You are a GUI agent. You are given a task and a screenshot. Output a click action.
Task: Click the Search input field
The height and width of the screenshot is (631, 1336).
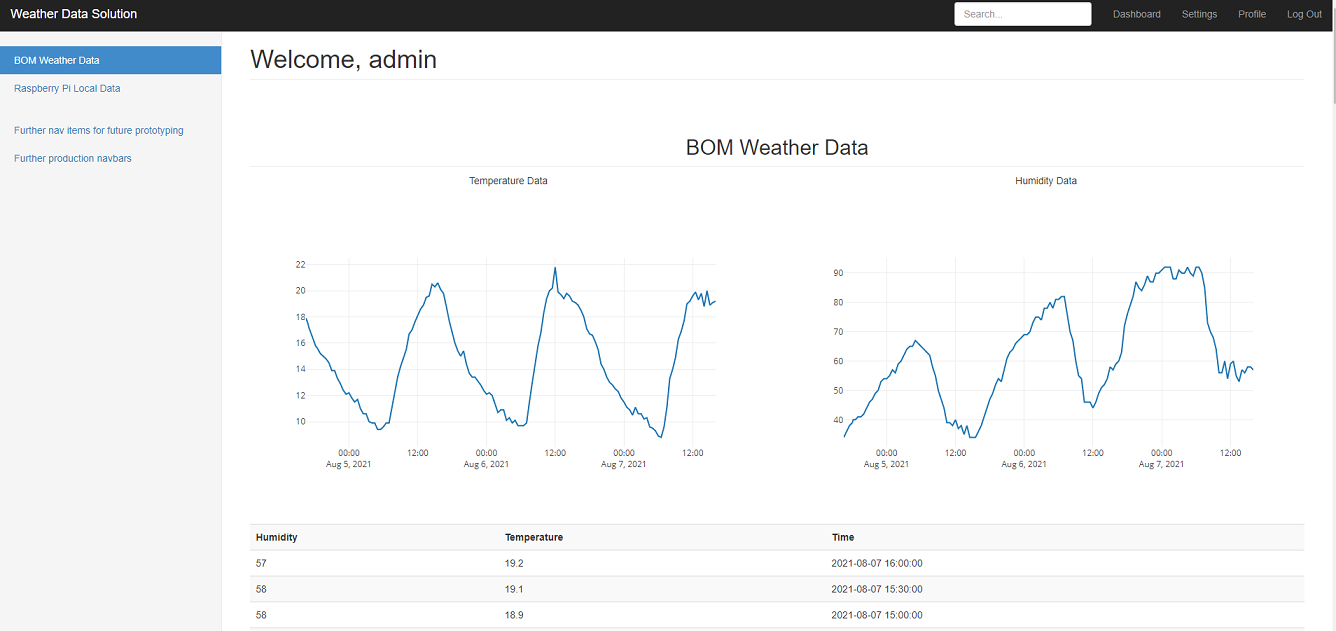[x=1022, y=14]
